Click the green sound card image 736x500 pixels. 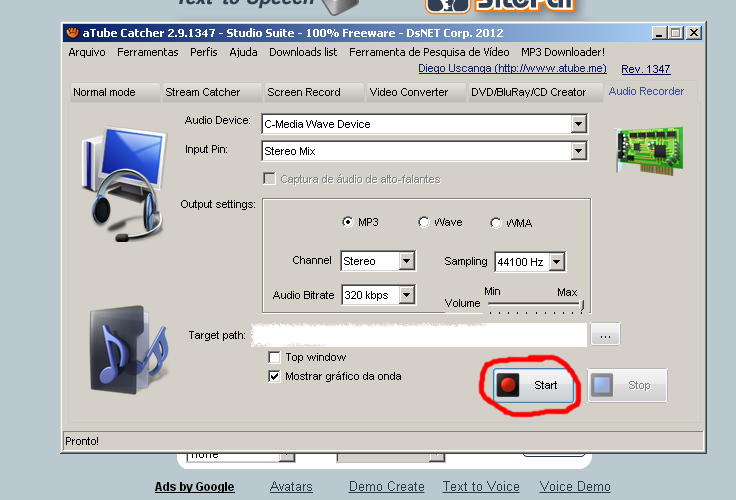pyautogui.click(x=650, y=151)
